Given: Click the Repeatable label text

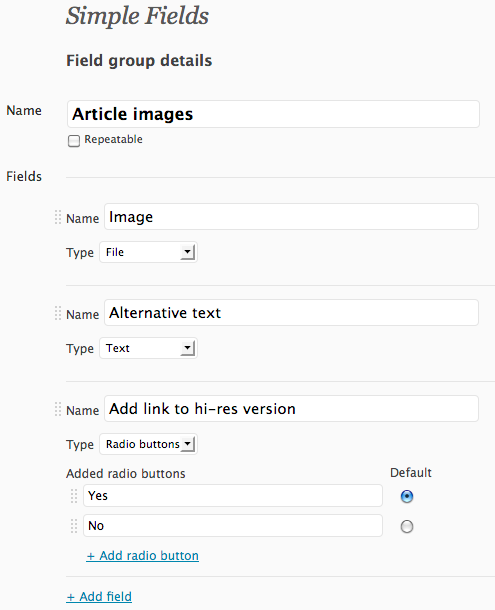Looking at the screenshot, I should tap(113, 139).
